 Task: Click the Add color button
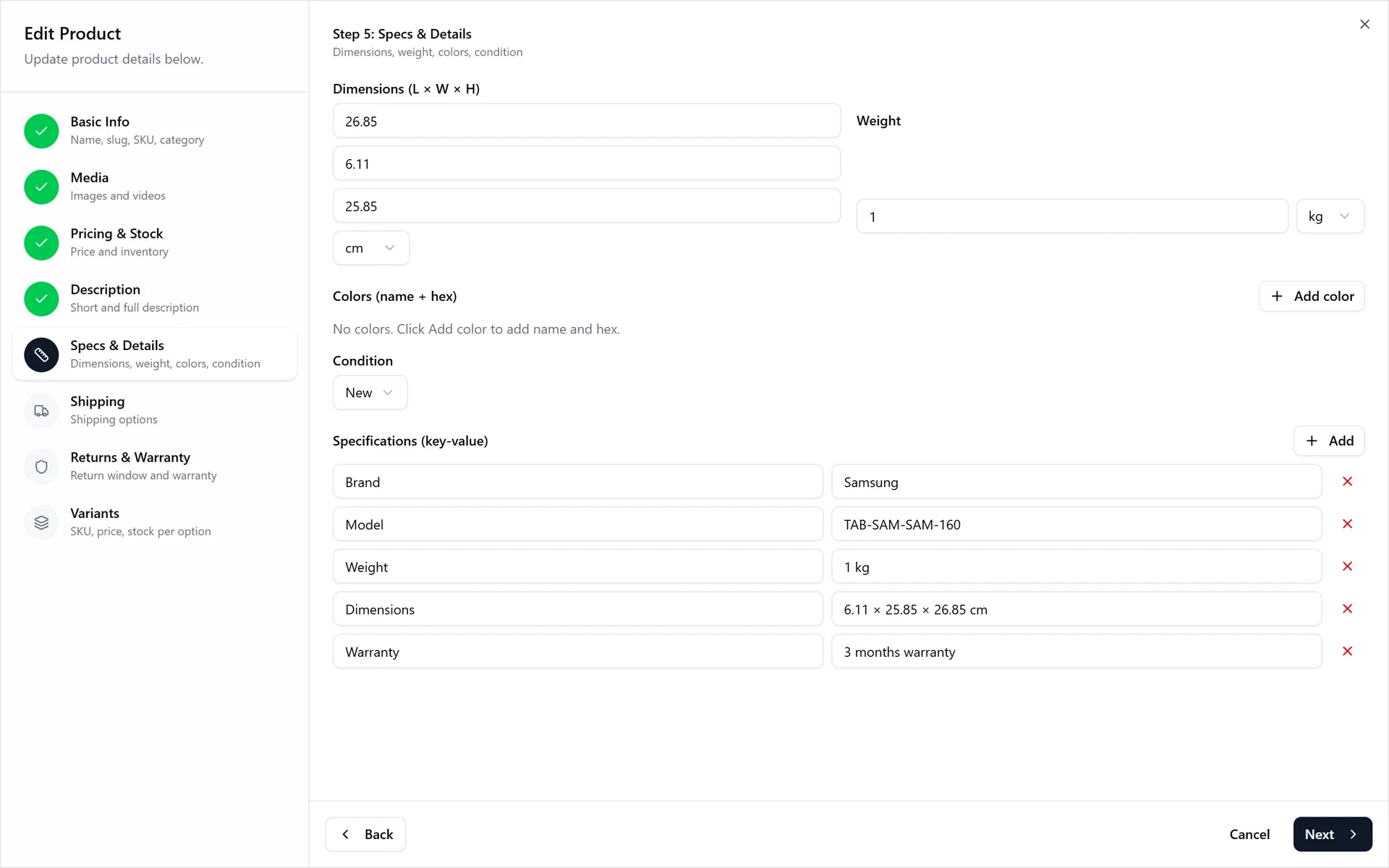[x=1312, y=297]
